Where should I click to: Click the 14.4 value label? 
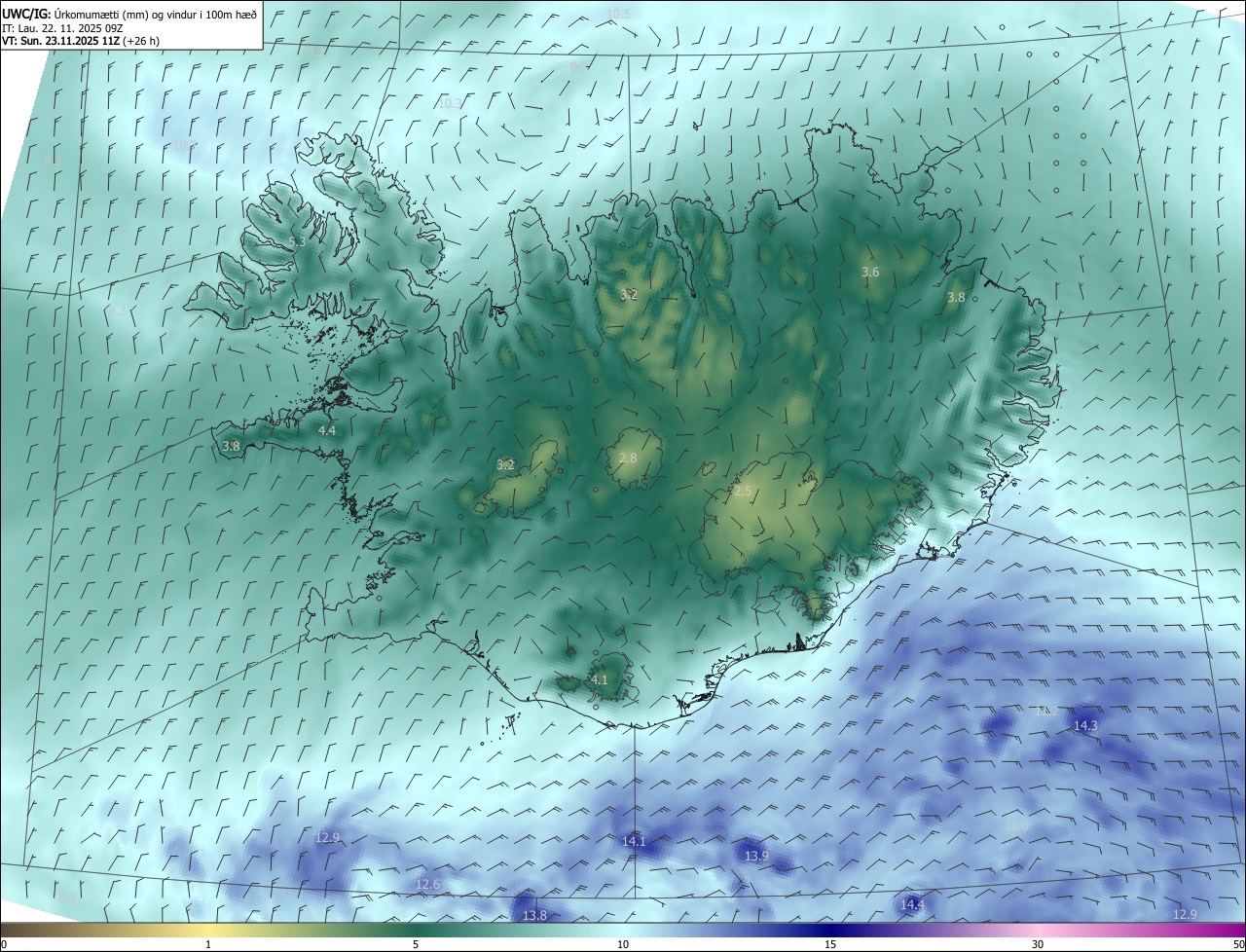coord(912,904)
